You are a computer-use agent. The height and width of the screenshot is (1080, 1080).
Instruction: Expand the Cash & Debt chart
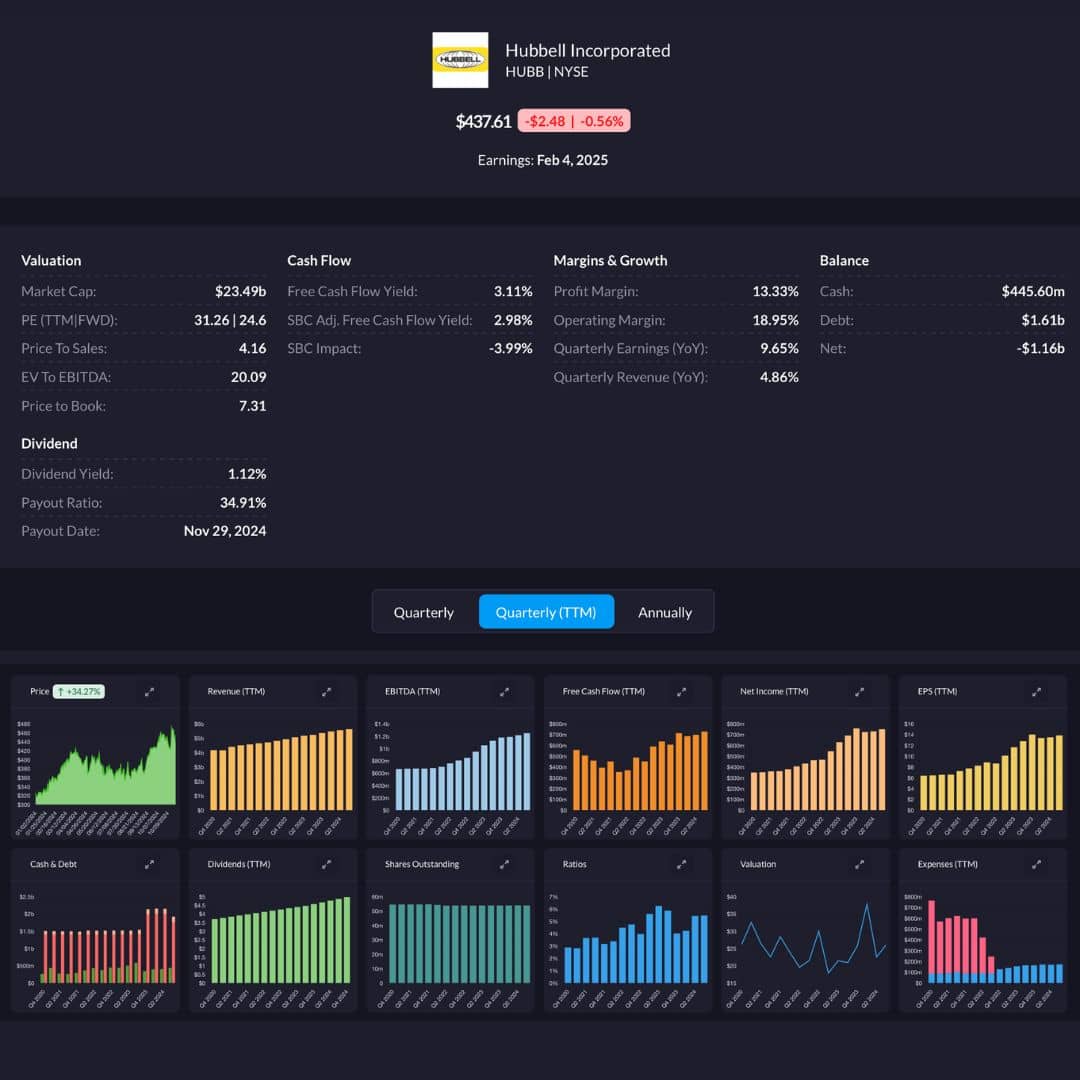(149, 864)
